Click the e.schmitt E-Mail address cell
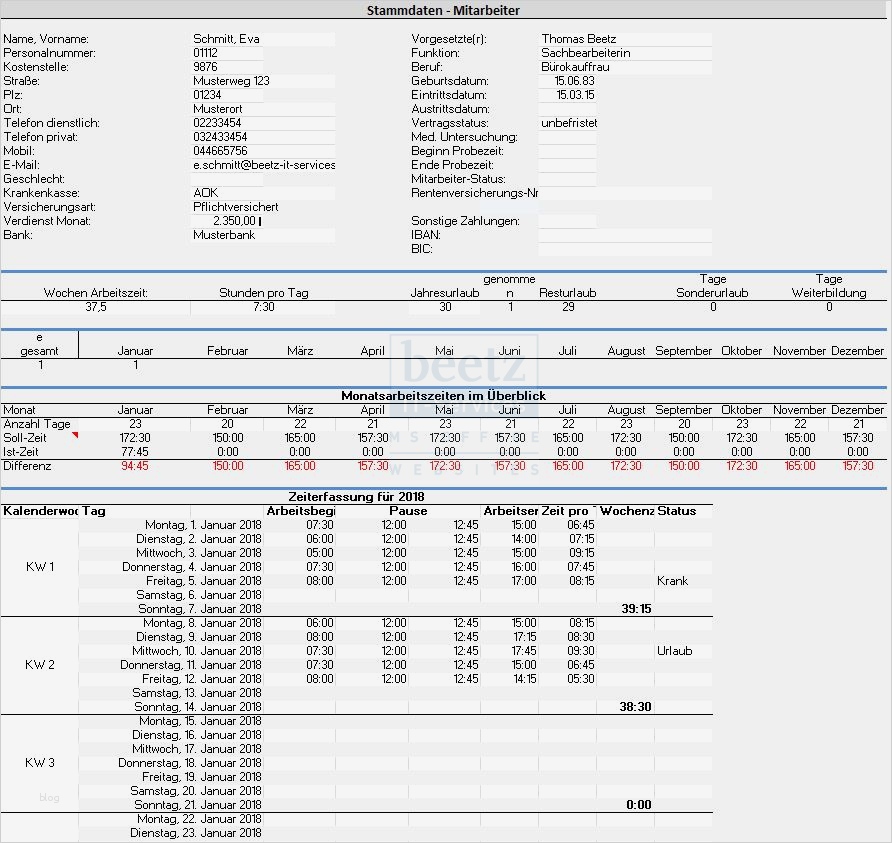The image size is (892, 843). point(264,165)
